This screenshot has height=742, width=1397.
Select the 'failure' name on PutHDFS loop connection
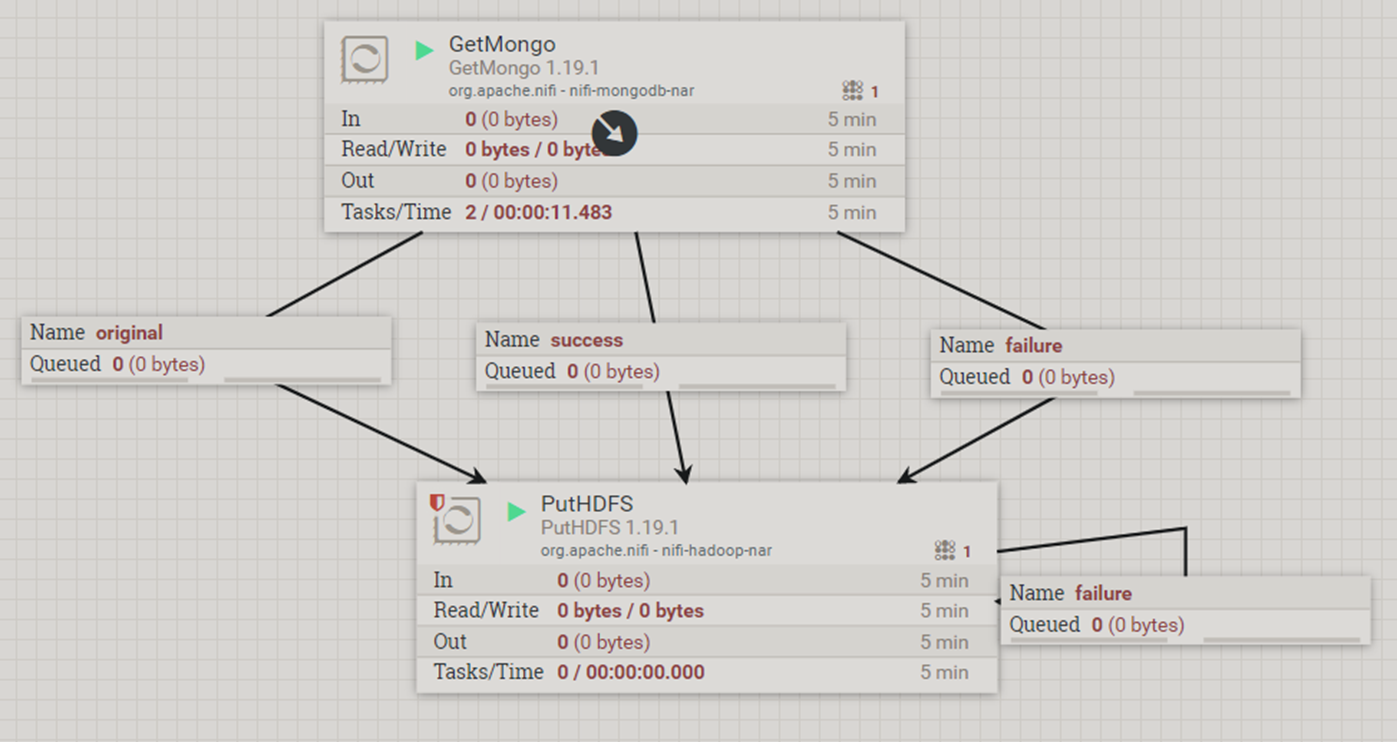coord(1103,593)
